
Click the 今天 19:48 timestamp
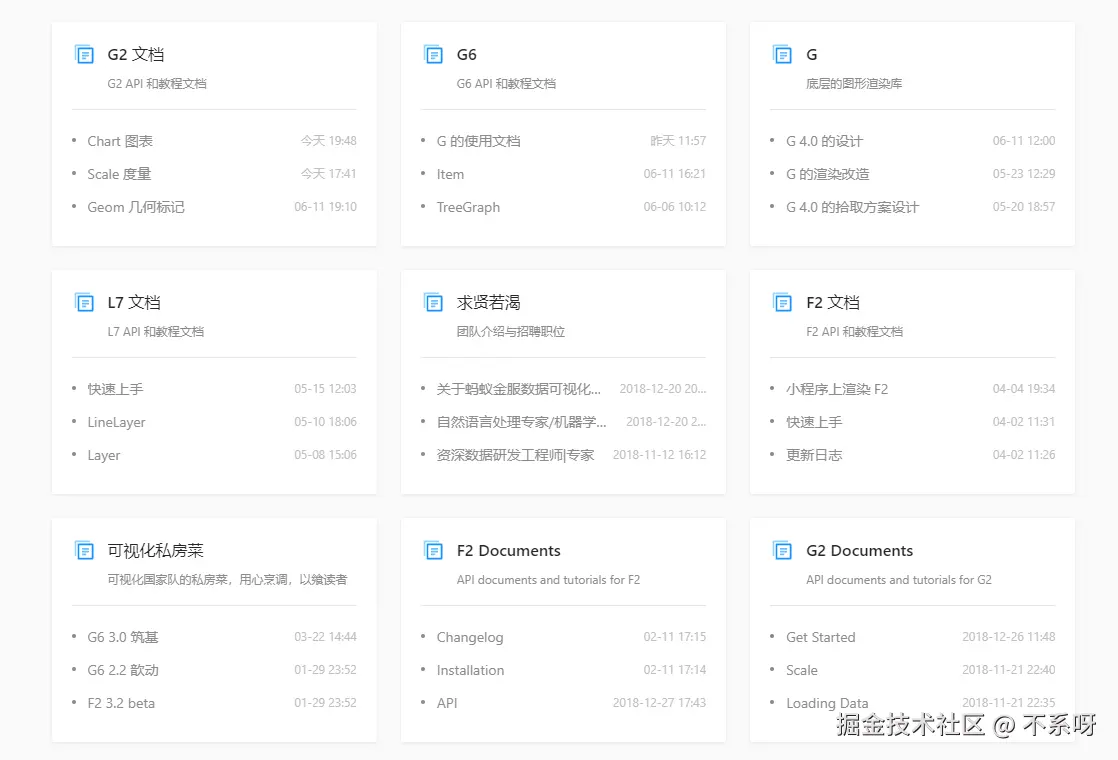tap(328, 140)
